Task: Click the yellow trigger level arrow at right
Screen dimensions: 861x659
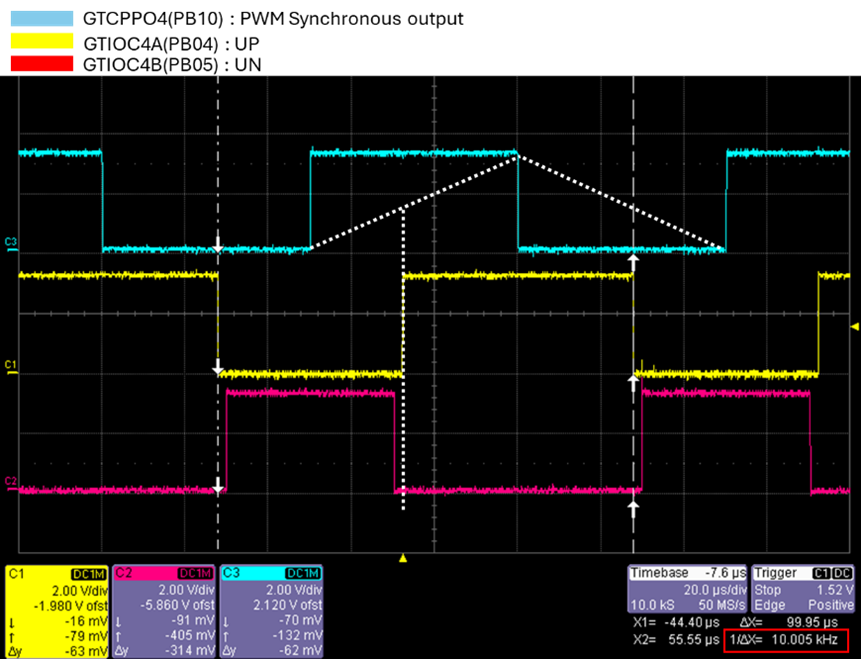Action: (854, 327)
